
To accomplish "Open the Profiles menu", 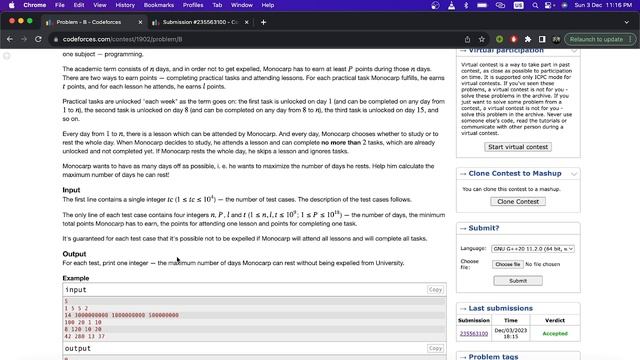I will 193,5.
